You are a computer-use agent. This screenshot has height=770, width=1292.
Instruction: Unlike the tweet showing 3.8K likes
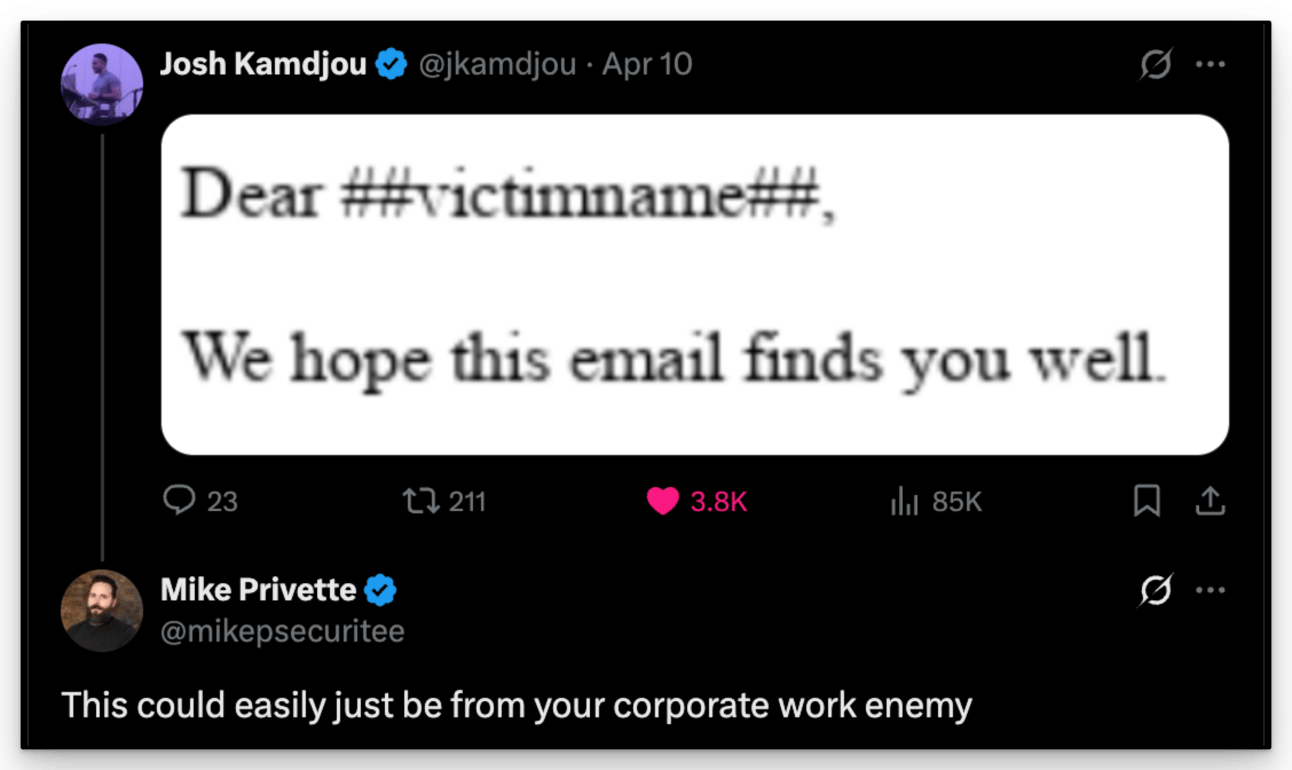tap(697, 500)
